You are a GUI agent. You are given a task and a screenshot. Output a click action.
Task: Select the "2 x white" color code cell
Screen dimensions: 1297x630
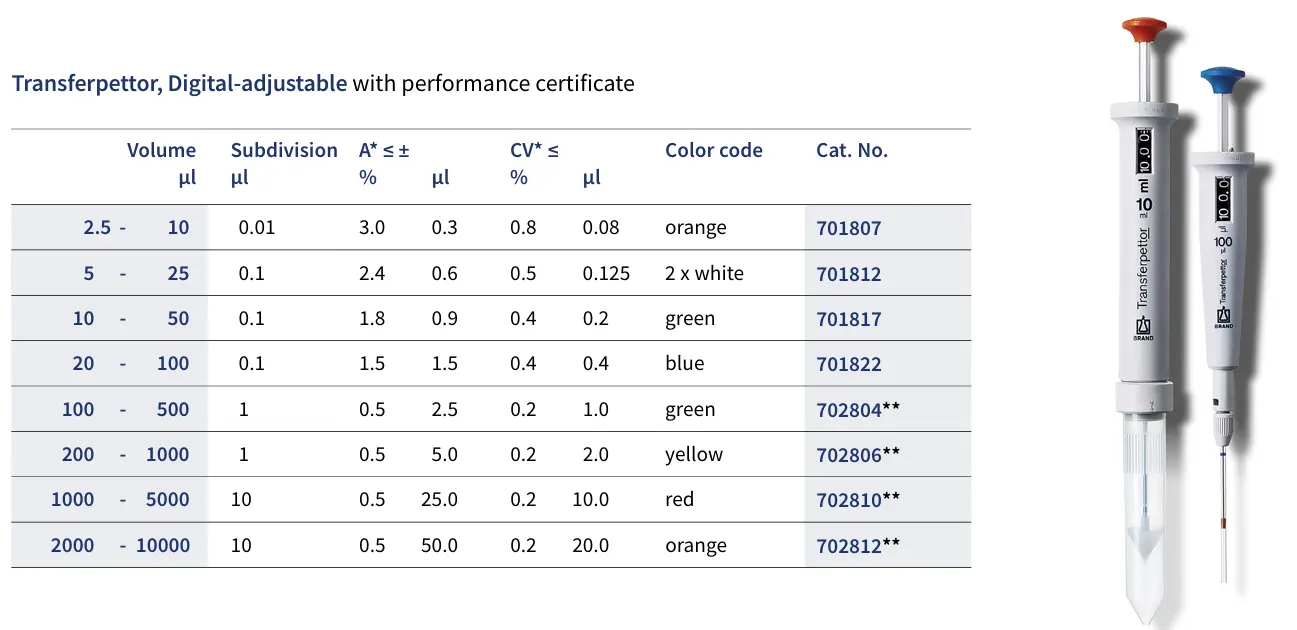[704, 274]
